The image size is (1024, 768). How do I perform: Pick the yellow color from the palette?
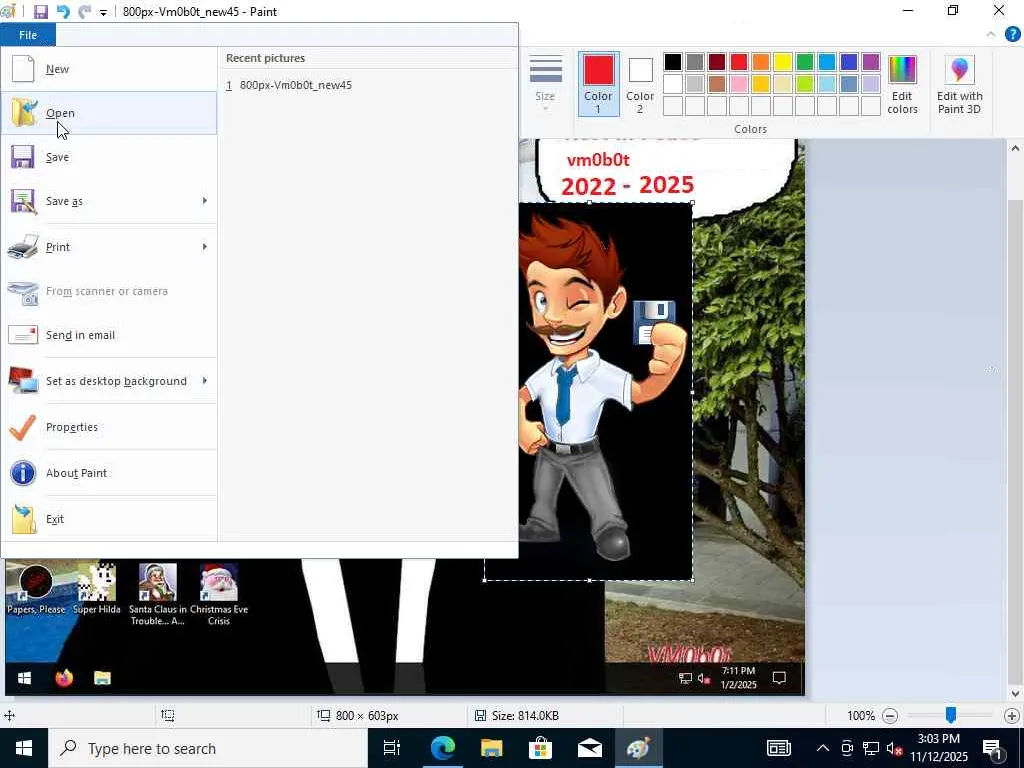coord(783,62)
